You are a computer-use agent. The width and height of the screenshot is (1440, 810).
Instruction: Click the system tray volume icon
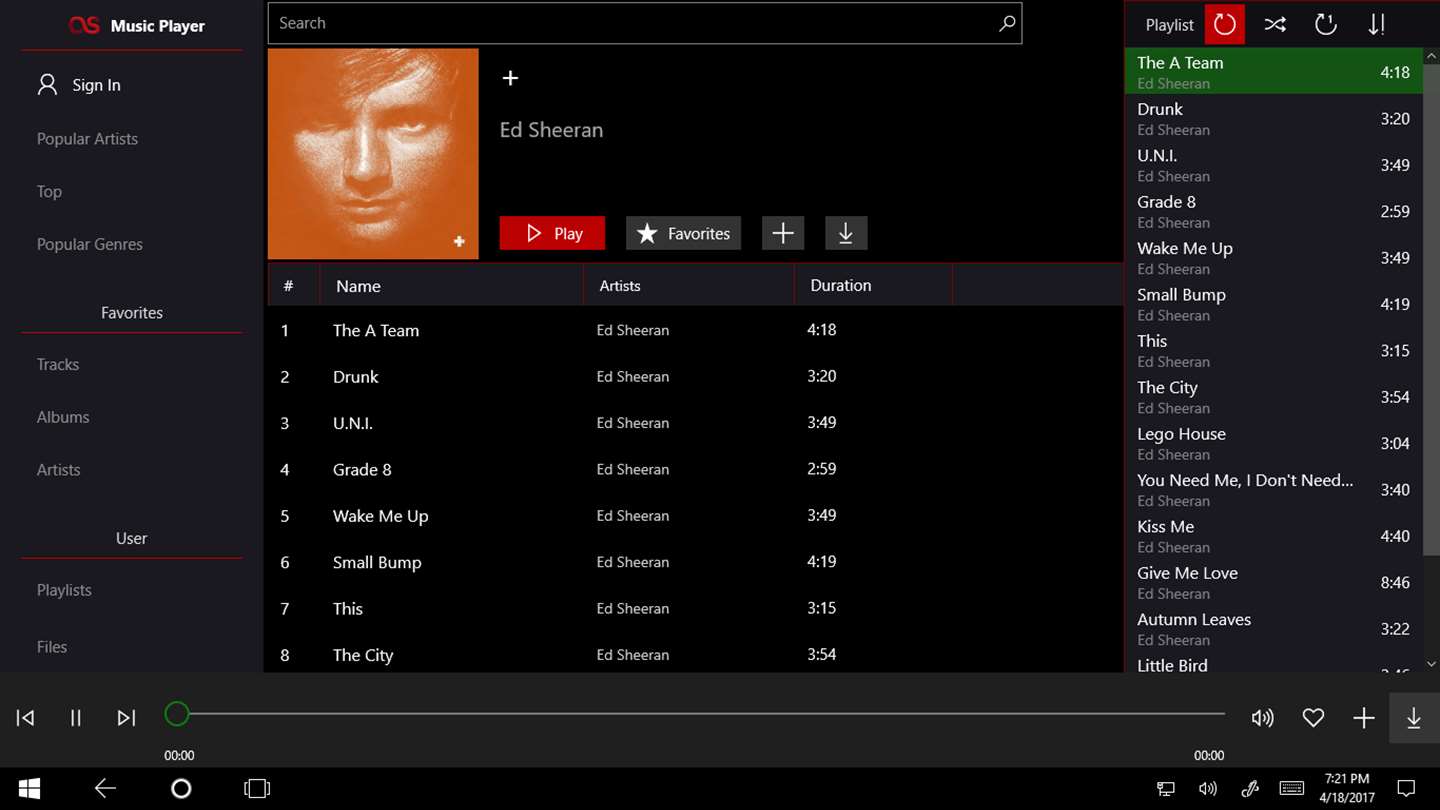coord(1208,789)
